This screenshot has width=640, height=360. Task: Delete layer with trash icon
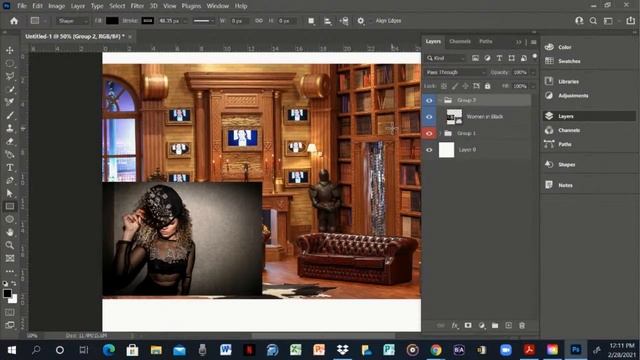pyautogui.click(x=522, y=325)
